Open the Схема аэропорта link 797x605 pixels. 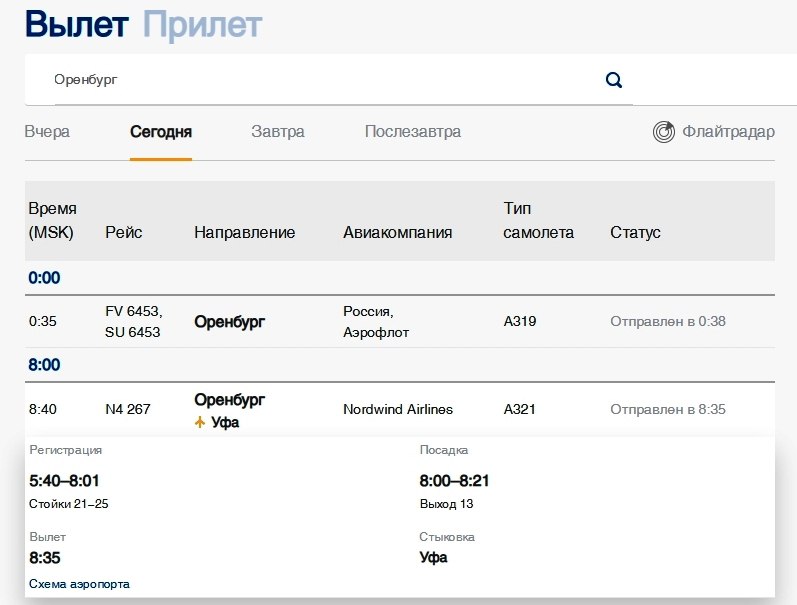pos(79,584)
